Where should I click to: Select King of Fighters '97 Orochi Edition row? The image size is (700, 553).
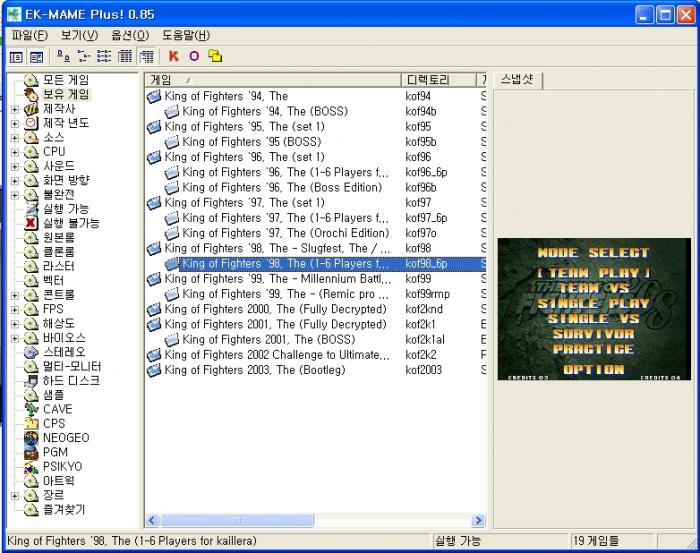point(286,233)
